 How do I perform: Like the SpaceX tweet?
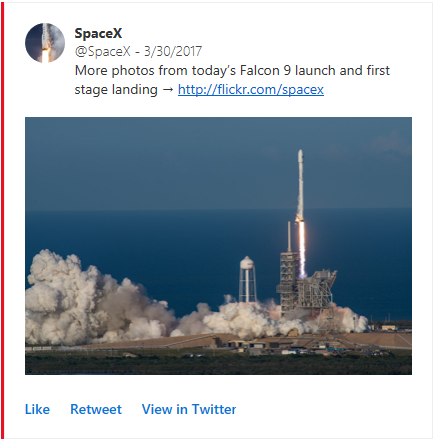click(x=37, y=409)
